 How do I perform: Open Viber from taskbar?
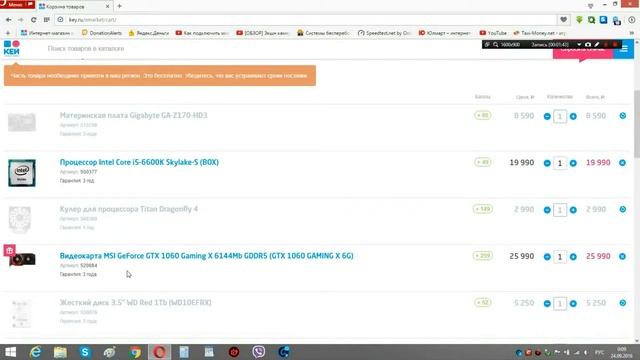[x=259, y=352]
